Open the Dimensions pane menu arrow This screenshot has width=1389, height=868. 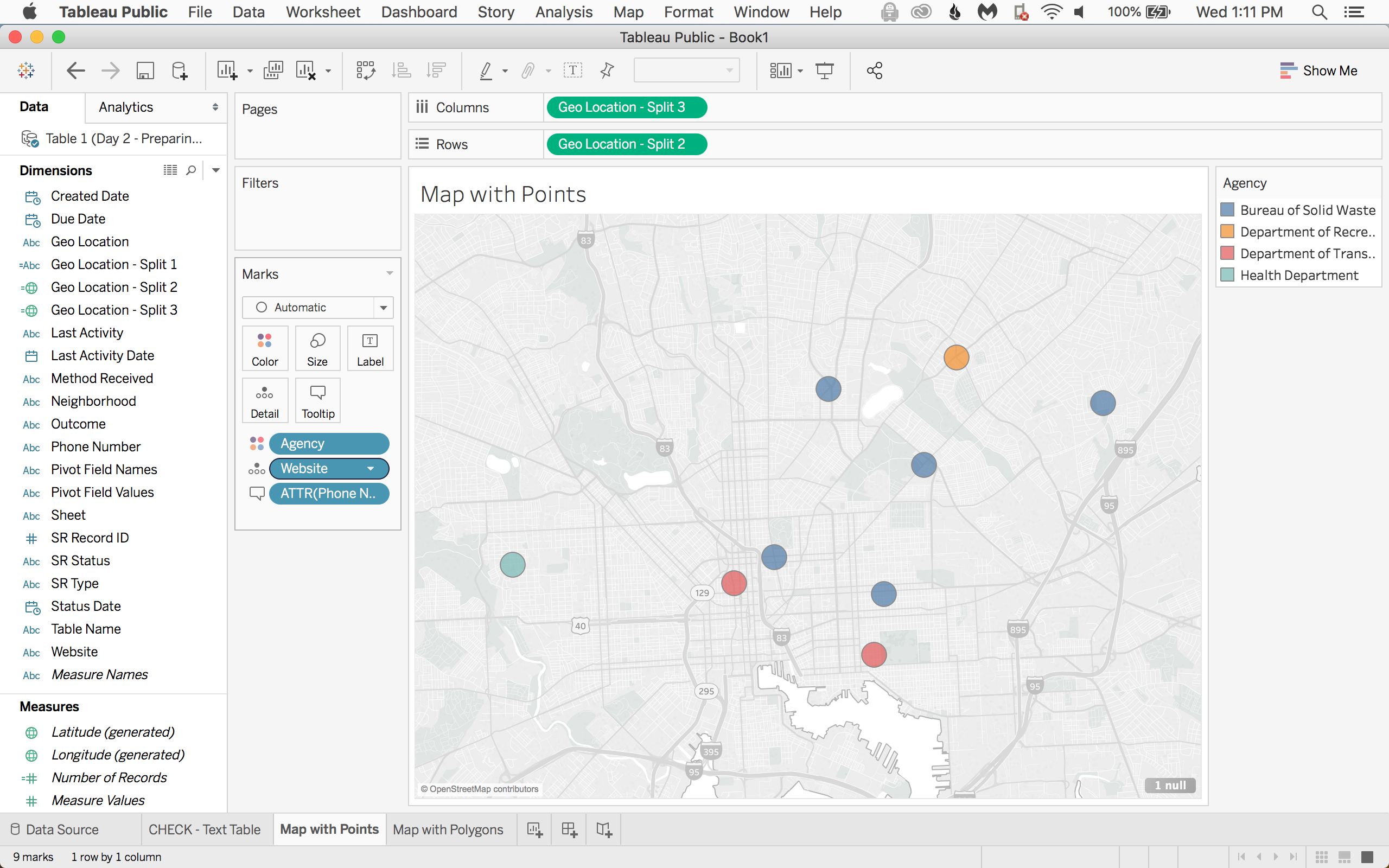216,170
